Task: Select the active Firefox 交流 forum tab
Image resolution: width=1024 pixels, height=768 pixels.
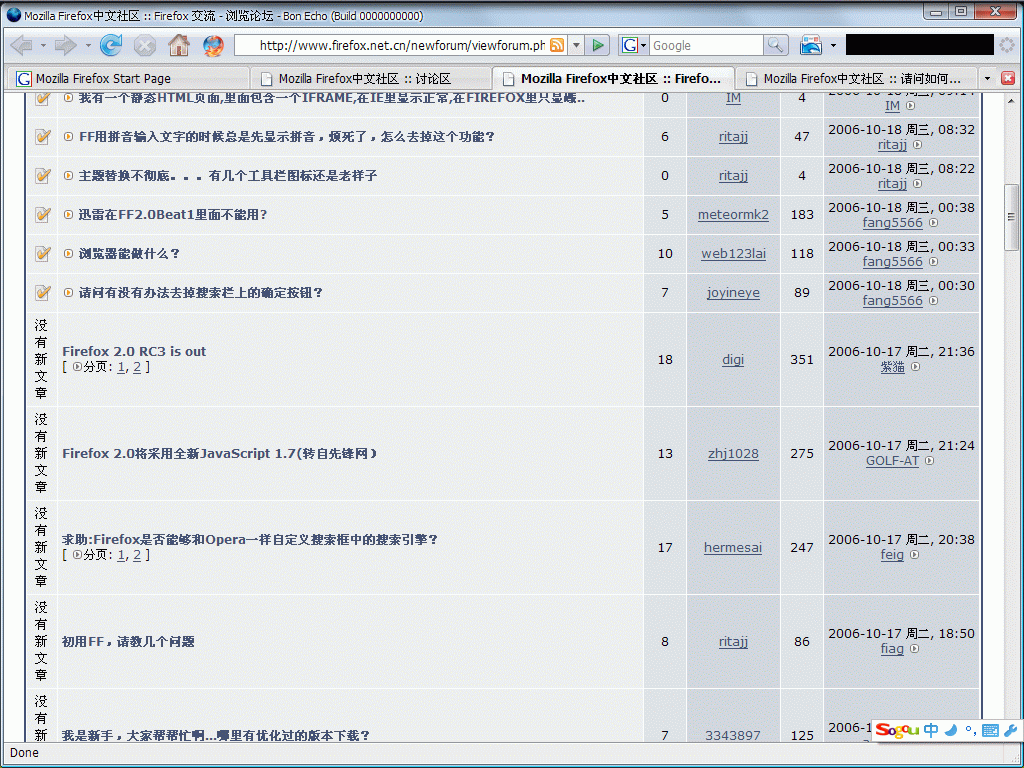Action: (613, 78)
